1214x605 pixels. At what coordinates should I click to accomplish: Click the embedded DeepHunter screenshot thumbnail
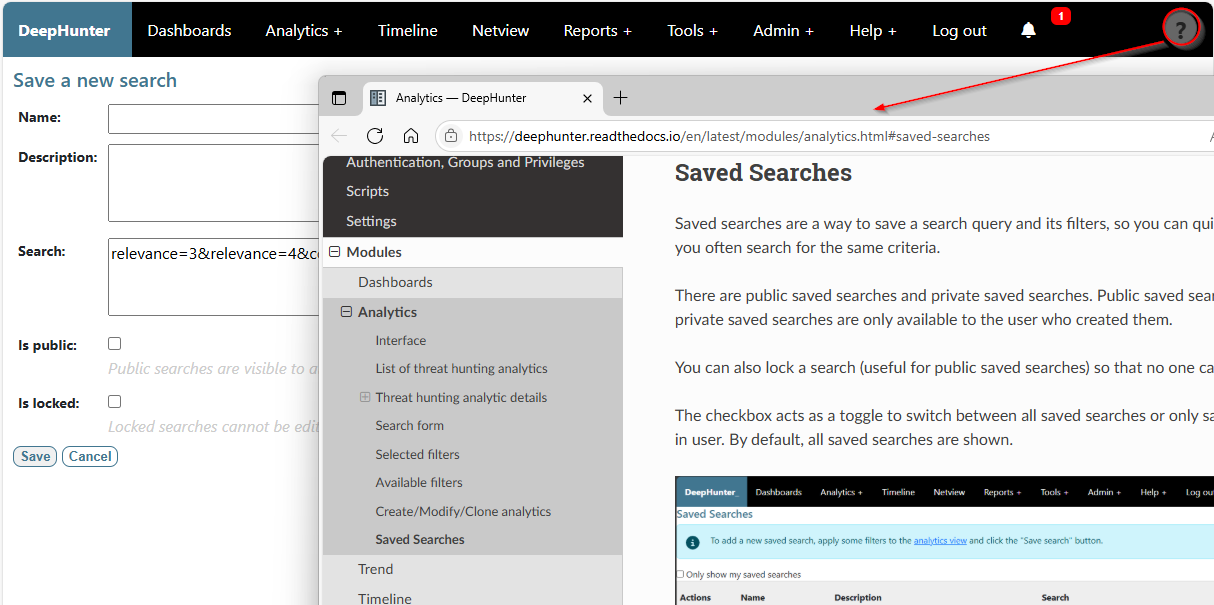tap(944, 540)
